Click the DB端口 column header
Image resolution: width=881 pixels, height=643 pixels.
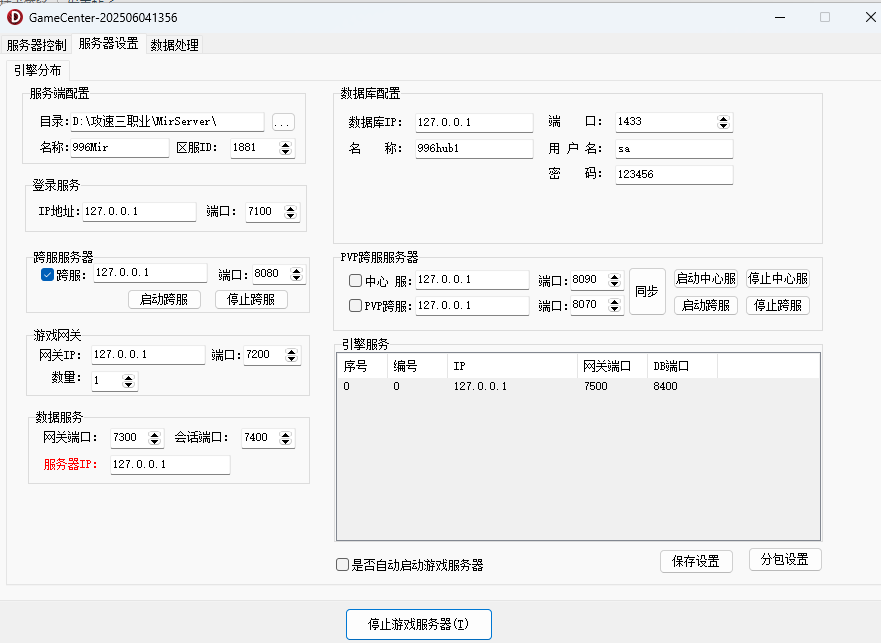682,366
